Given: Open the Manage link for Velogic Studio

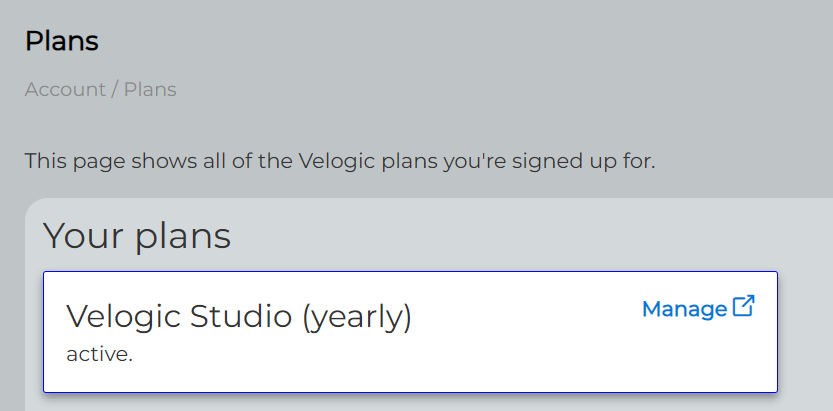Looking at the screenshot, I should [x=698, y=308].
